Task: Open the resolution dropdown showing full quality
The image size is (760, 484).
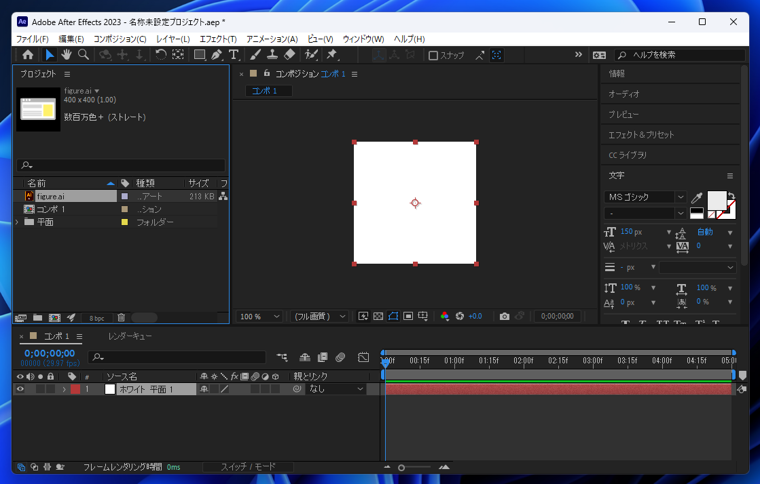Action: (319, 316)
